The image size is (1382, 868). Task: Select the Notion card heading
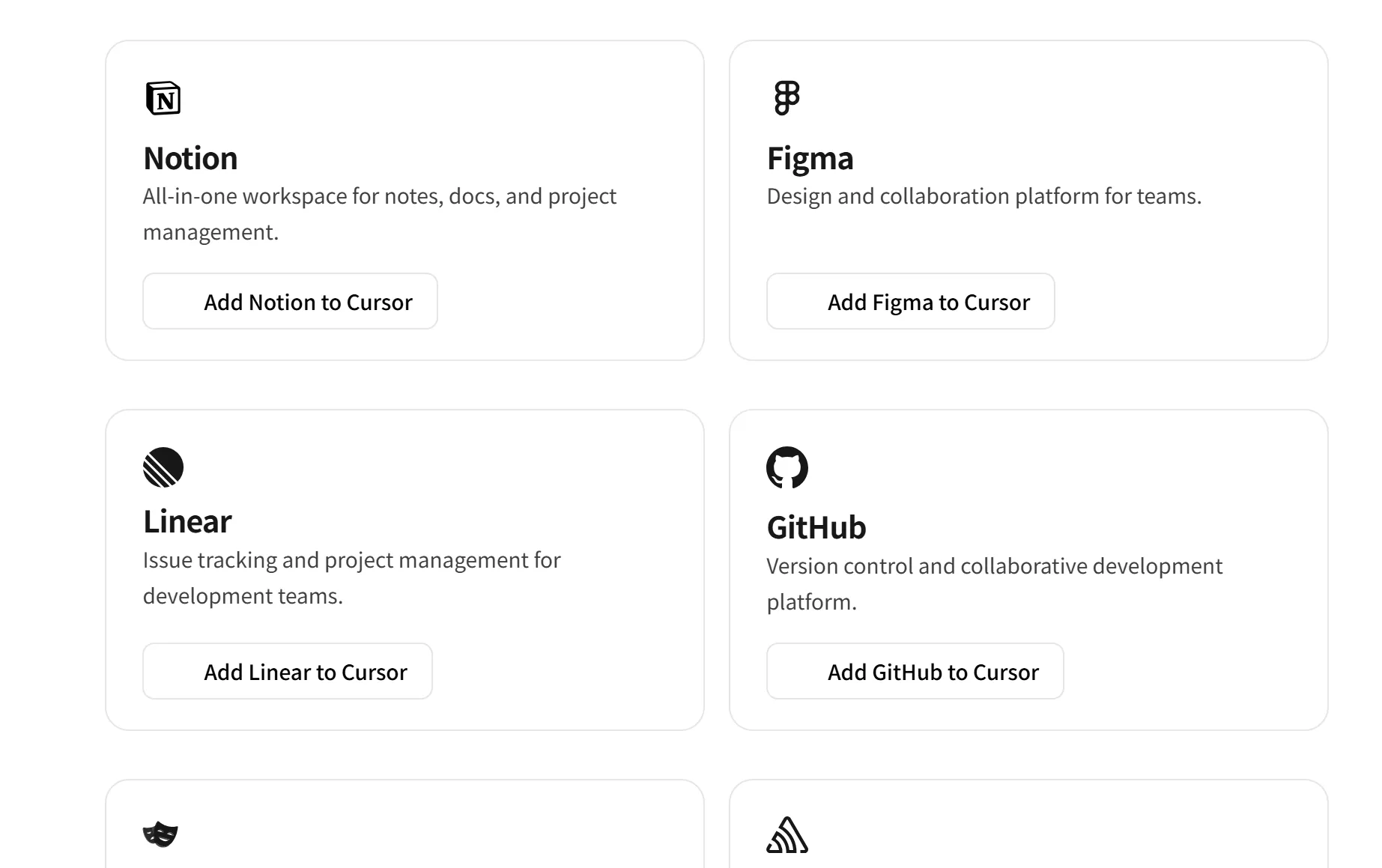click(190, 159)
